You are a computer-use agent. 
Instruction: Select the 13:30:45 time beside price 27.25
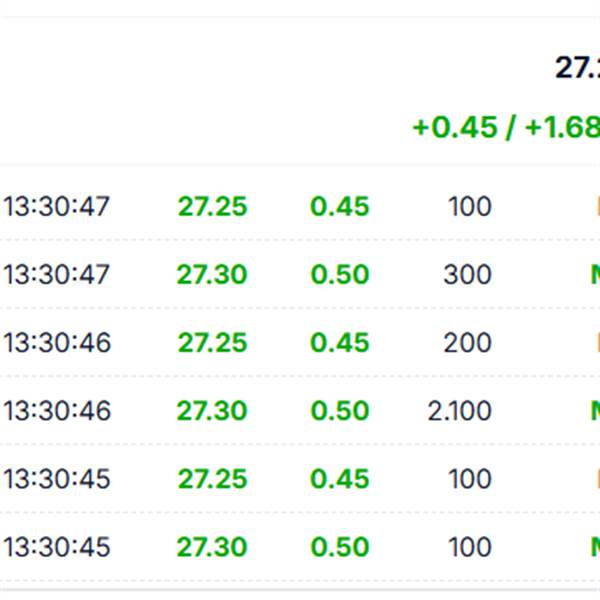(x=57, y=478)
